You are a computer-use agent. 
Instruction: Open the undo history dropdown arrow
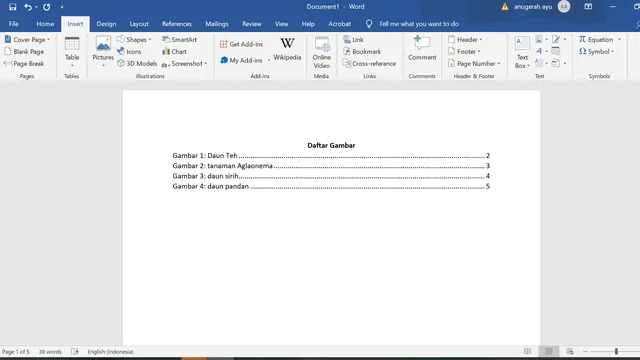coord(36,7)
